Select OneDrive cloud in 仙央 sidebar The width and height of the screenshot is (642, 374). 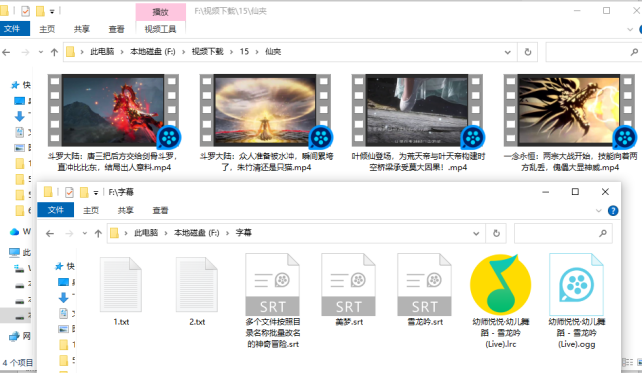(x=14, y=232)
